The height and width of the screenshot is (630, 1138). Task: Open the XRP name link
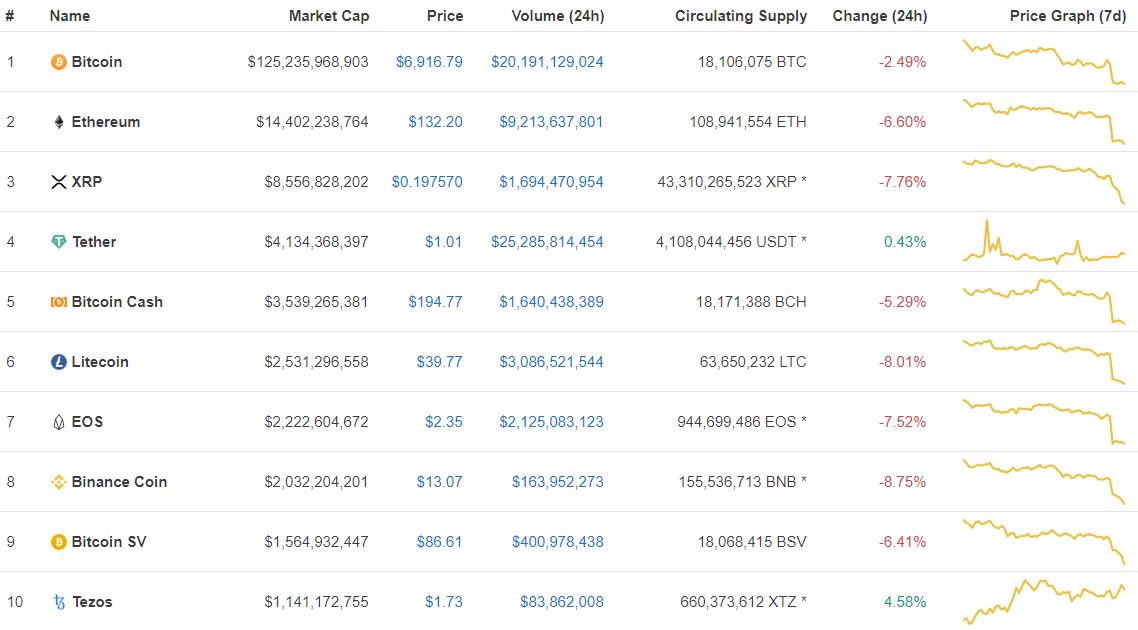86,182
